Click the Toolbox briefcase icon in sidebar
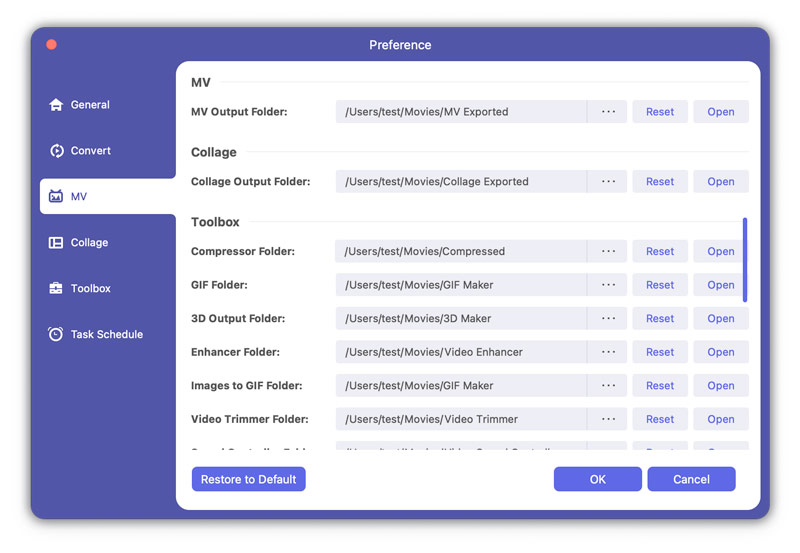Screen dimensions: 800x553 pos(56,289)
